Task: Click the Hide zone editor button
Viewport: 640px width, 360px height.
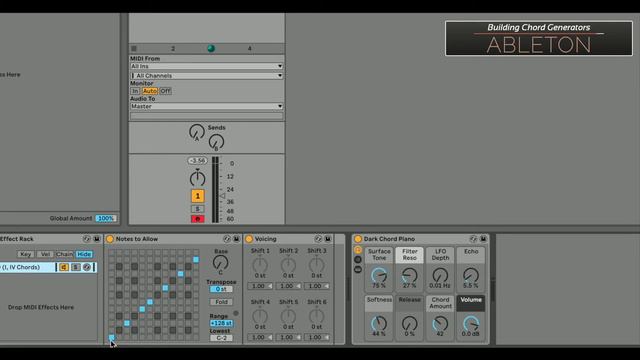Action: point(84,254)
